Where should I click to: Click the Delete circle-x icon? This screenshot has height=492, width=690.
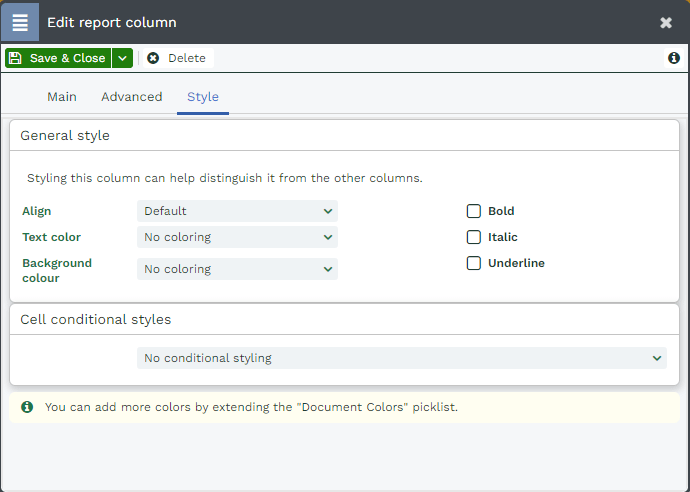pyautogui.click(x=153, y=58)
